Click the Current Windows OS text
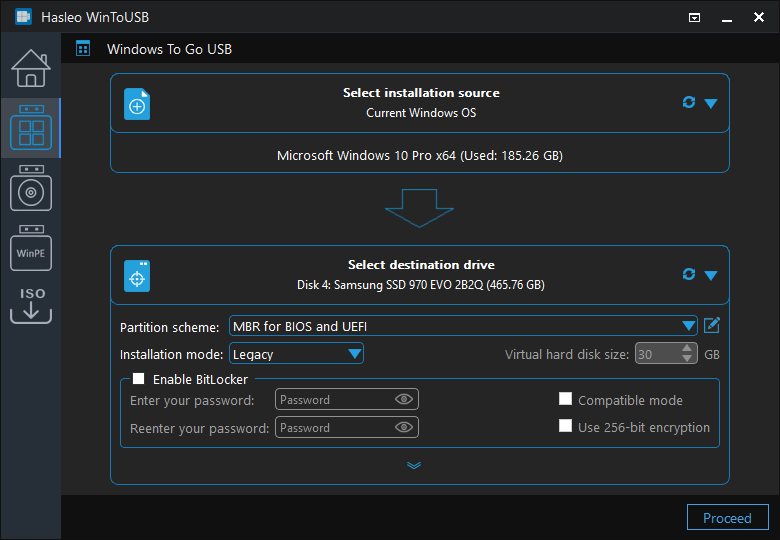 [x=421, y=113]
